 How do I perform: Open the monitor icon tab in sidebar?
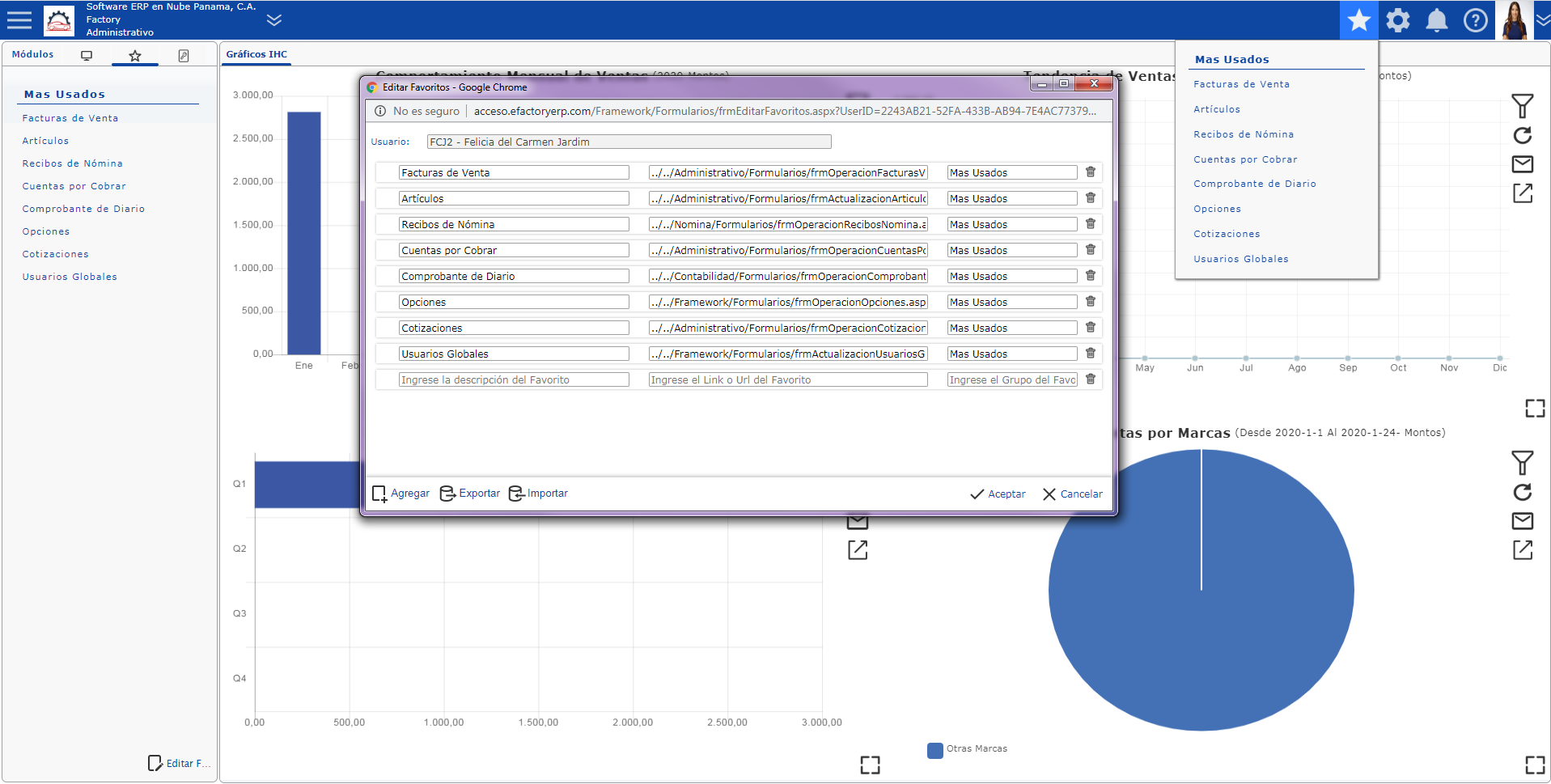[87, 55]
